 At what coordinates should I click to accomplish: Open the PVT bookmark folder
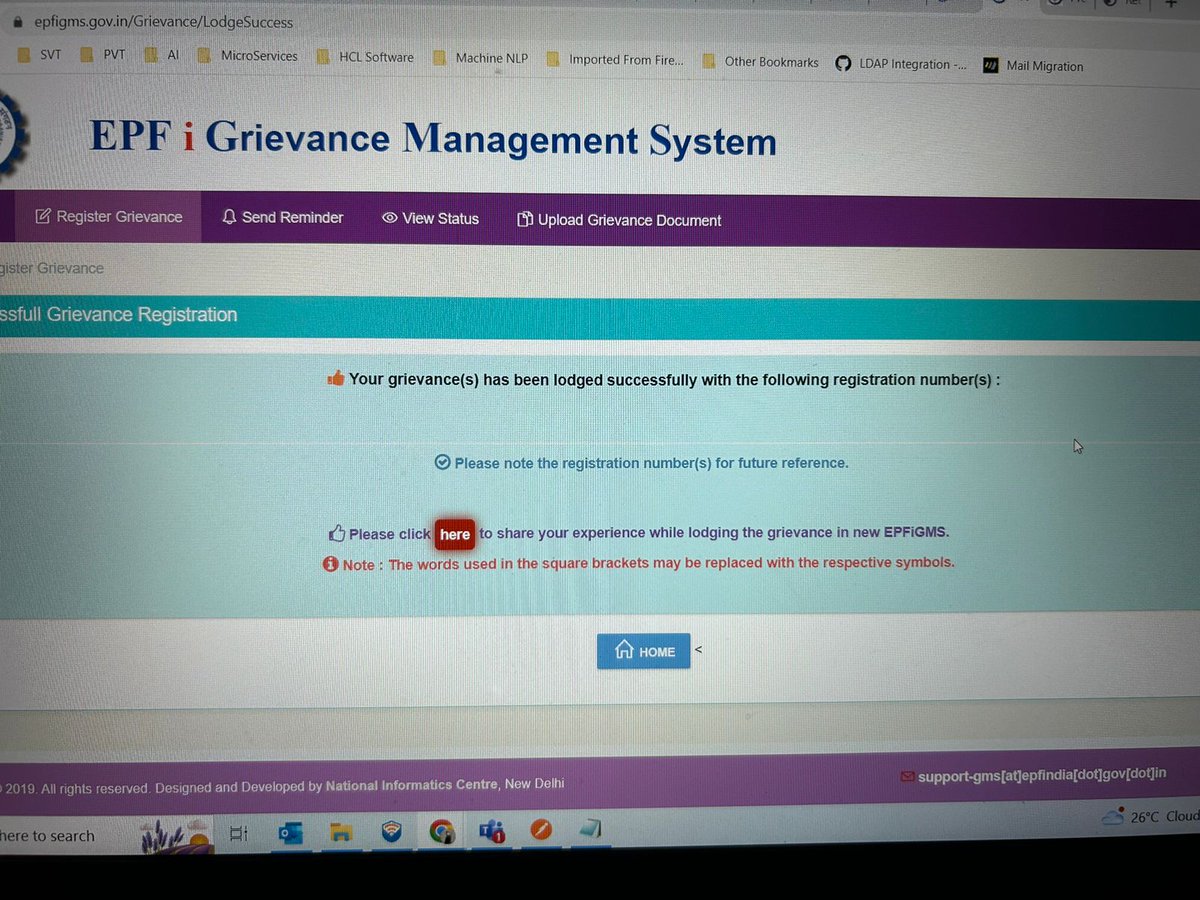click(103, 55)
